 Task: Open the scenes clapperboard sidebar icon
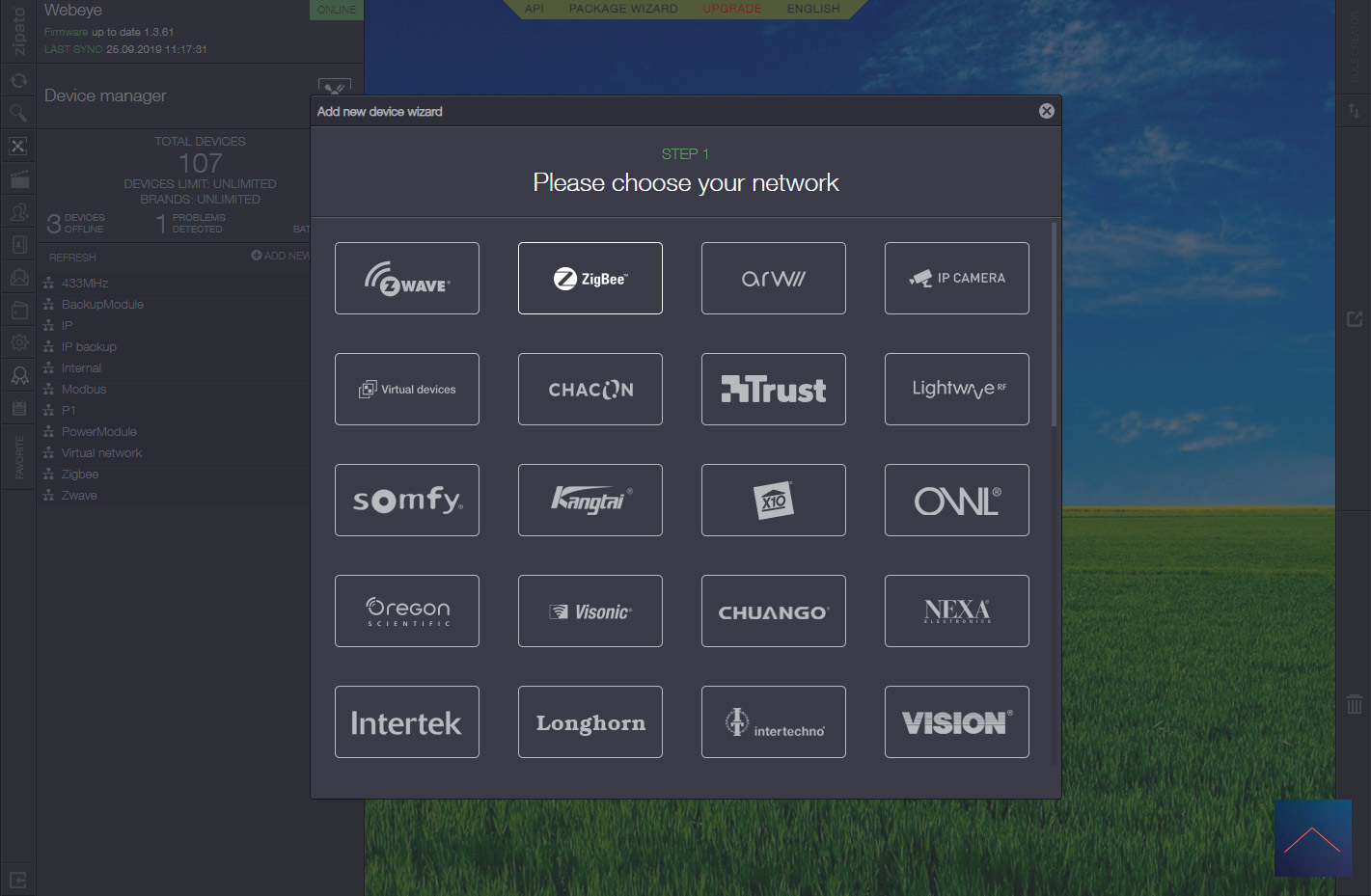18,179
